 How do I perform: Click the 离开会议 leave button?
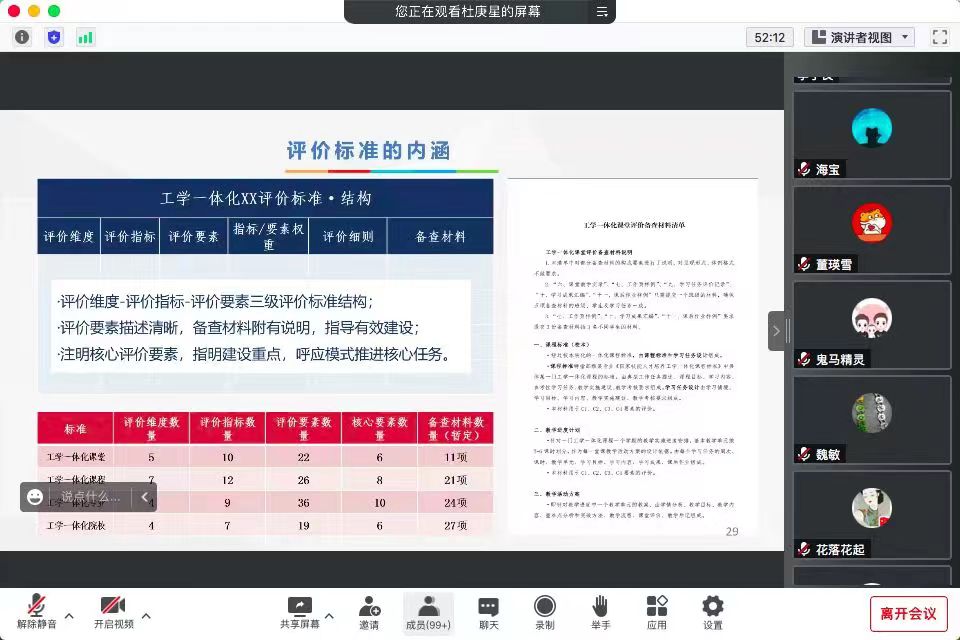tap(908, 613)
